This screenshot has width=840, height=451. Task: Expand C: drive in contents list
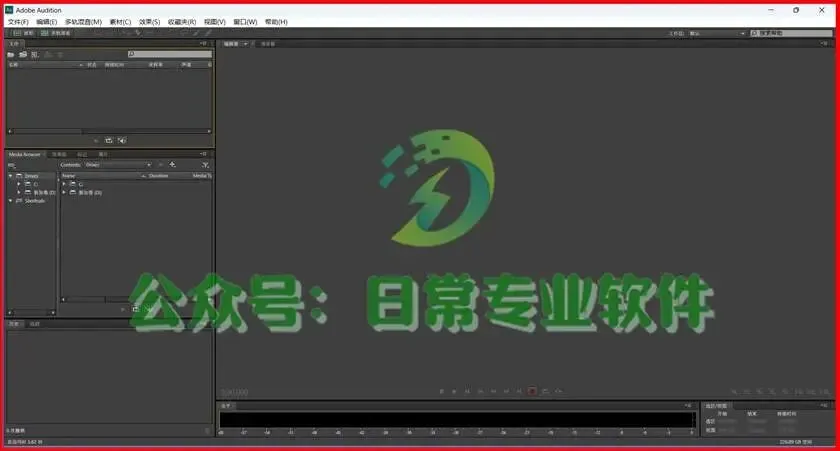[x=64, y=184]
